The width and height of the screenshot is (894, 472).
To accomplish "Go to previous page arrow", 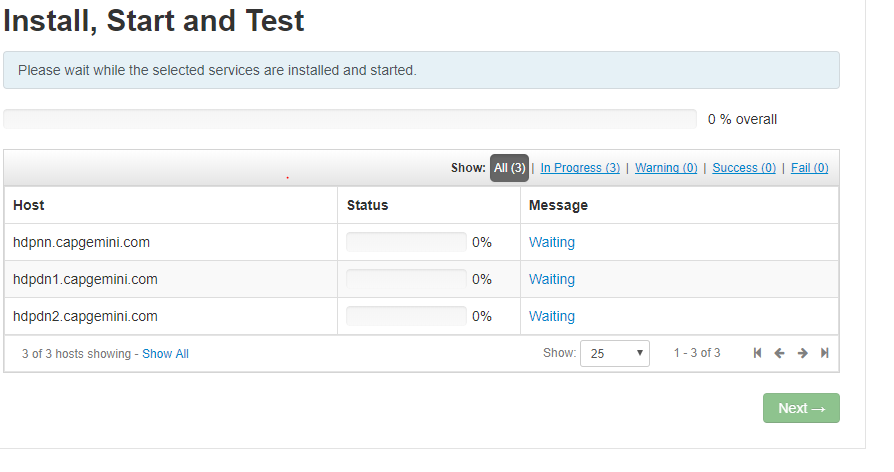I will pyautogui.click(x=780, y=353).
